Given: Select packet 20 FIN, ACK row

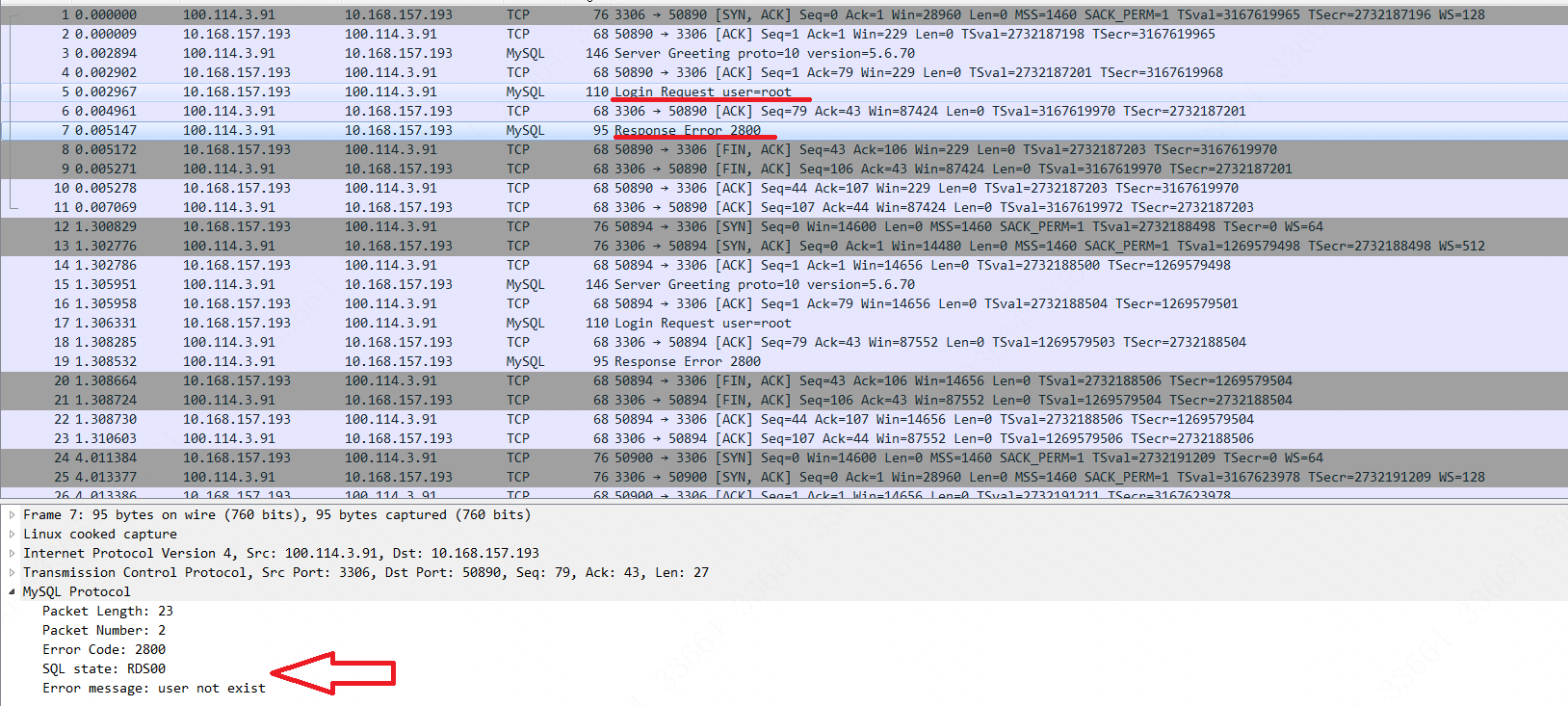Looking at the screenshot, I should pyautogui.click(x=784, y=380).
